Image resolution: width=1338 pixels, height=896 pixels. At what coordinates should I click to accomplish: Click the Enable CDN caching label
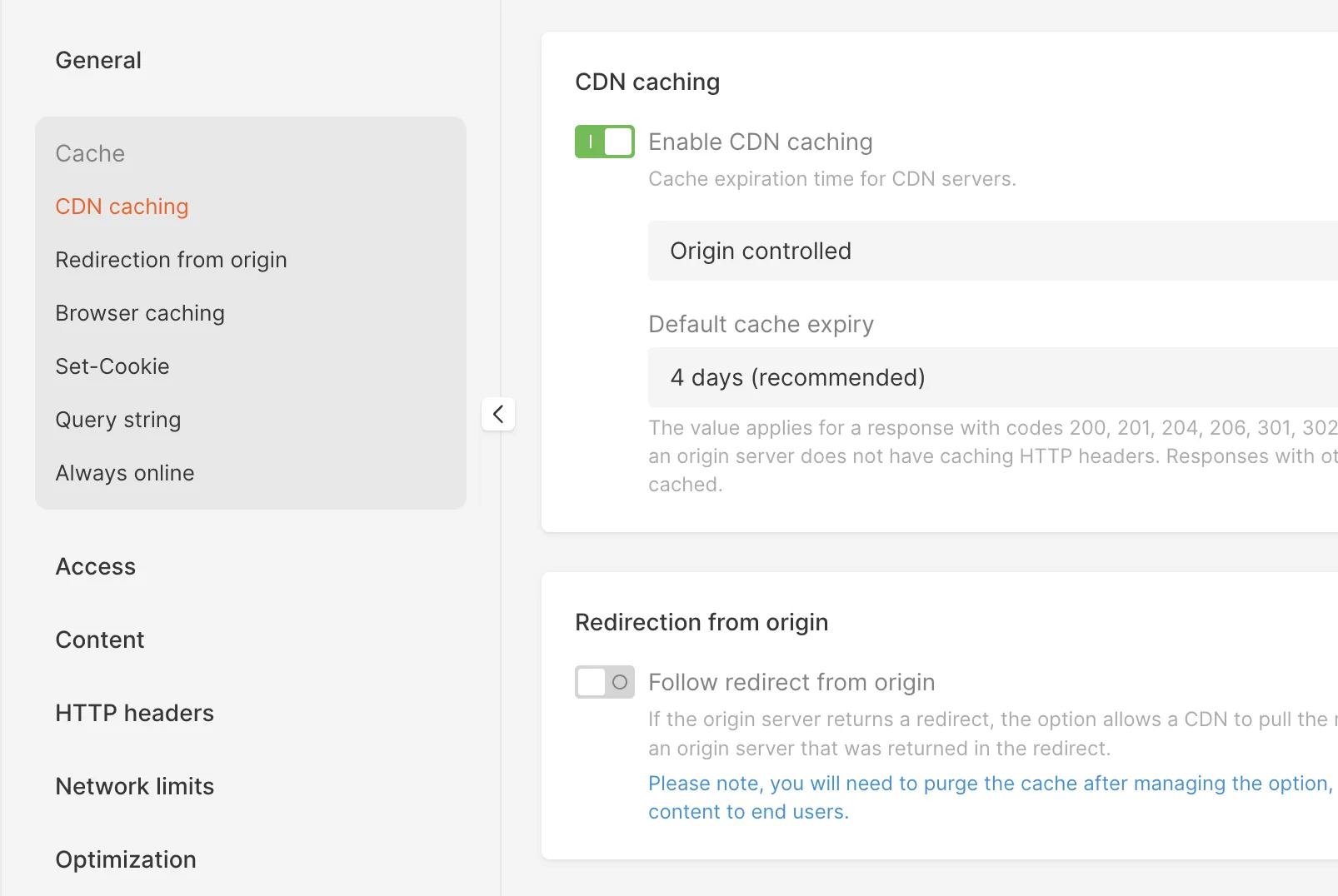(x=761, y=142)
